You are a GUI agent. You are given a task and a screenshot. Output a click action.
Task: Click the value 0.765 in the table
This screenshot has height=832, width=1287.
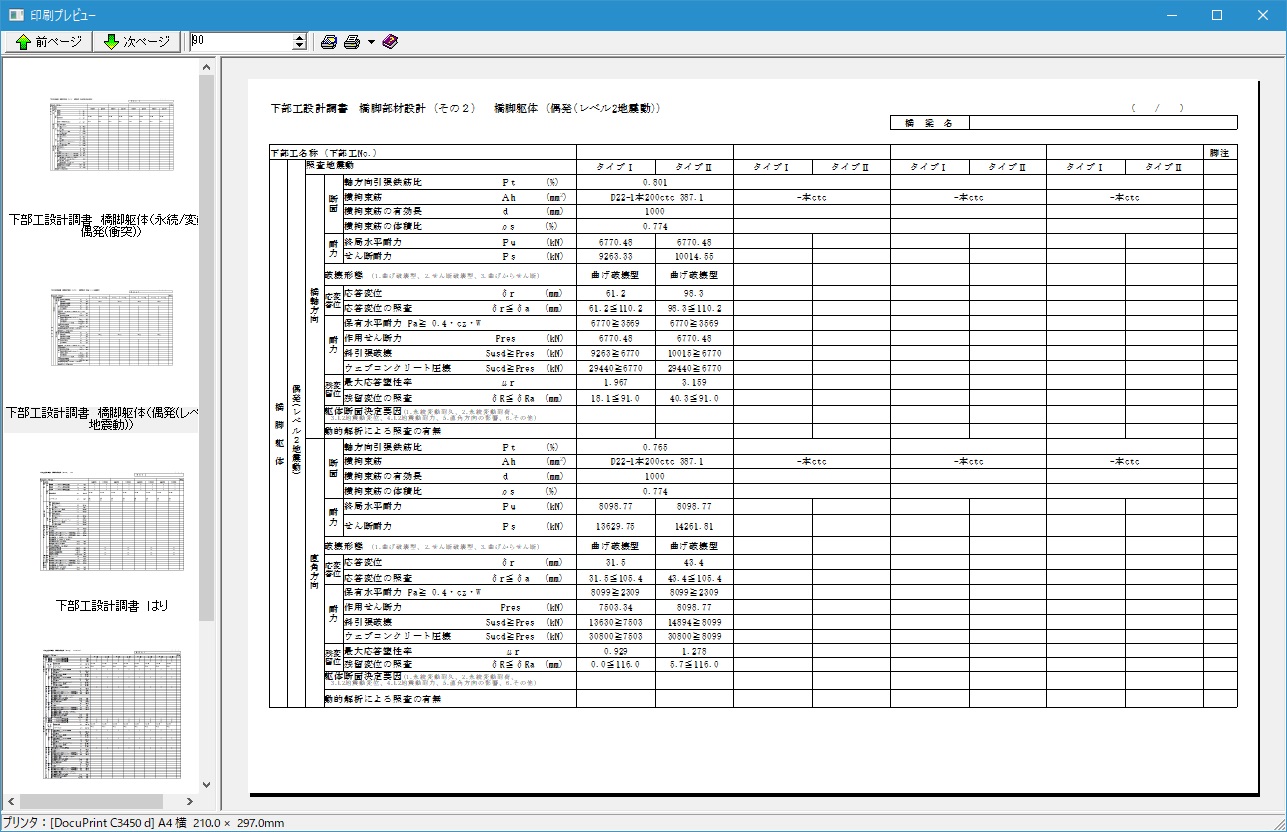tap(655, 447)
